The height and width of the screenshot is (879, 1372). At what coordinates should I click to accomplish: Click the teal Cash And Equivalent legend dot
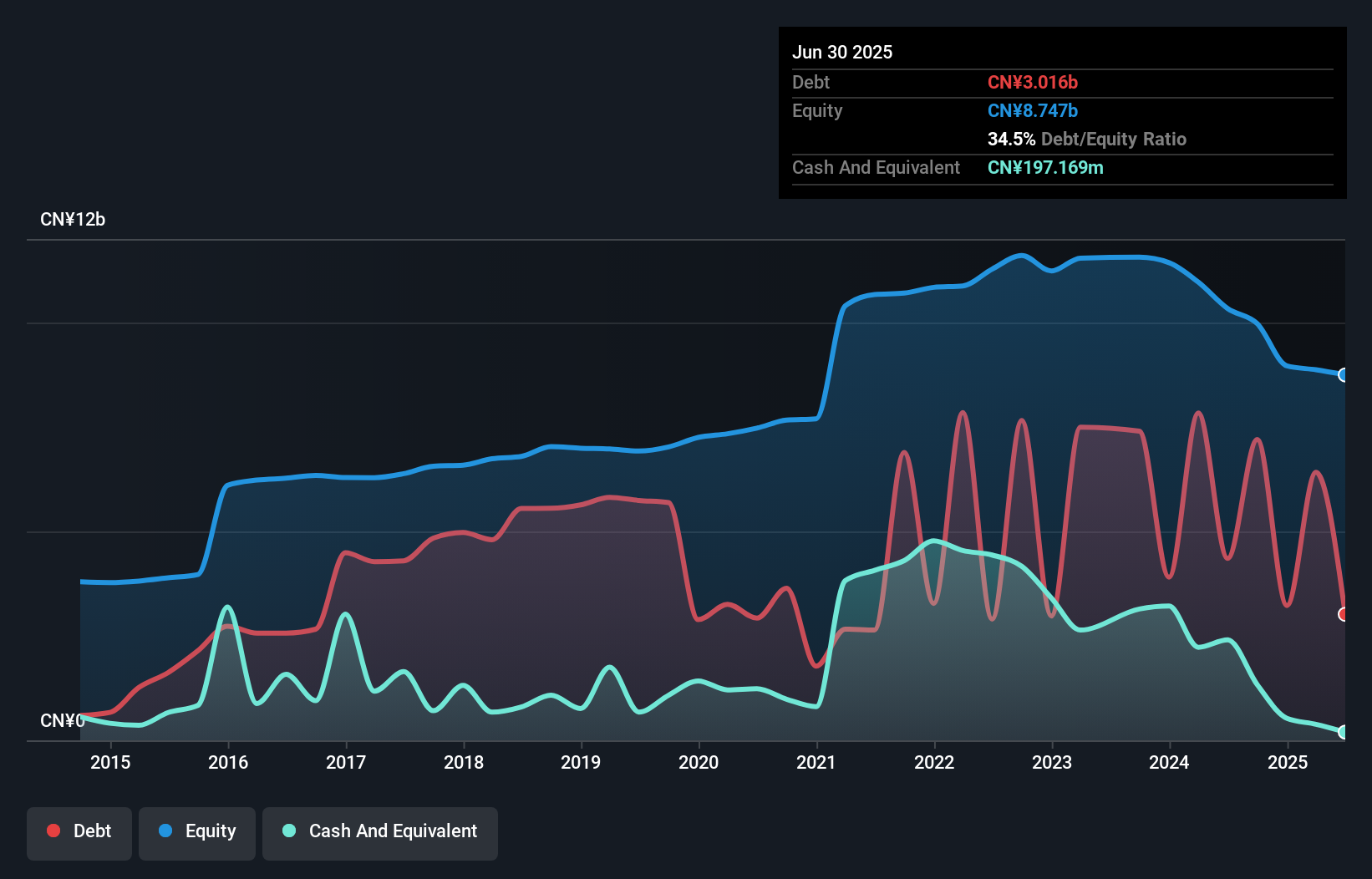pos(289,831)
